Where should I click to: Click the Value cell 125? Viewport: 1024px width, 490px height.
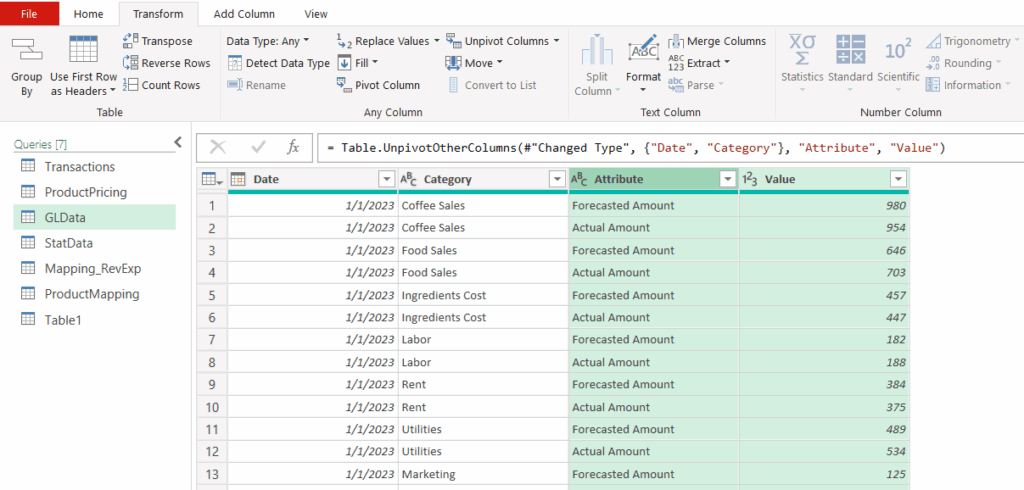[x=824, y=474]
